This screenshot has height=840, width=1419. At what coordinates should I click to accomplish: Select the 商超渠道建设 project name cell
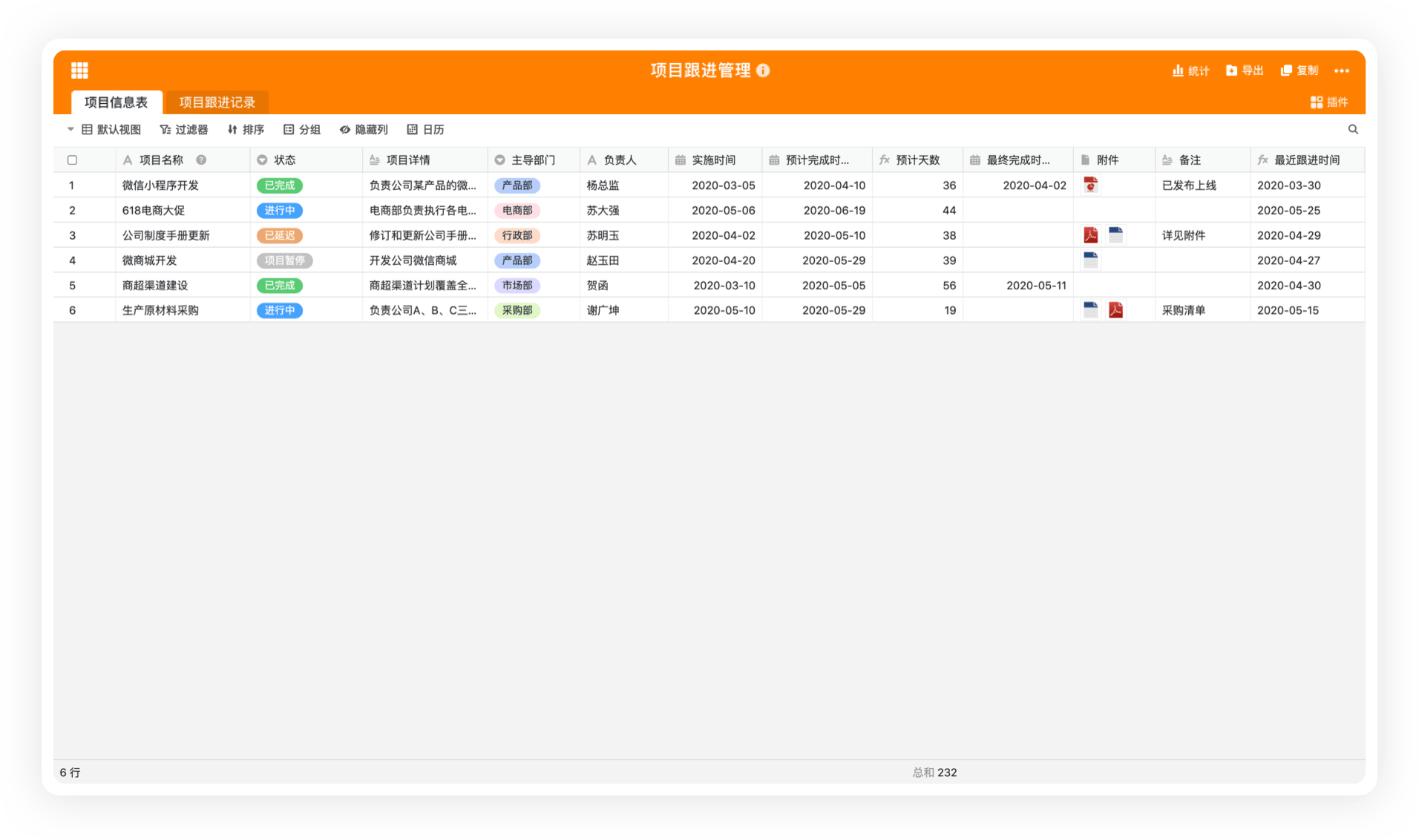[x=183, y=286]
